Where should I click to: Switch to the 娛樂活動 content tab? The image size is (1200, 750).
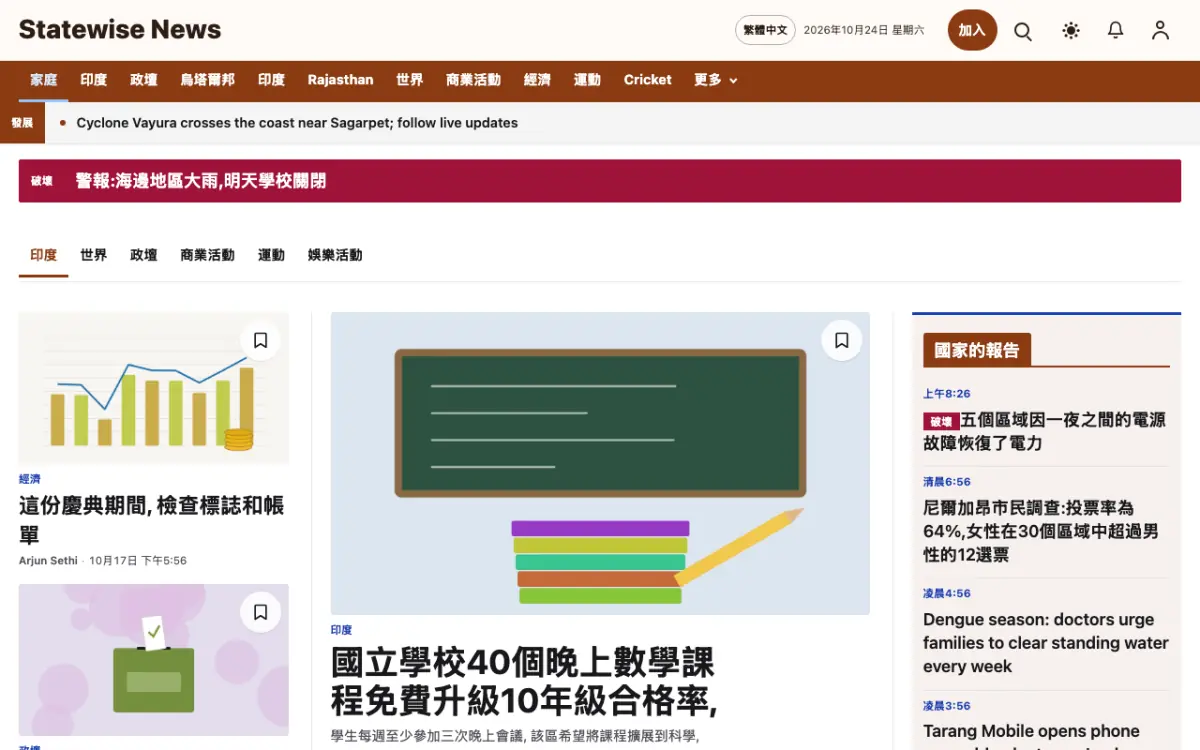(x=335, y=255)
